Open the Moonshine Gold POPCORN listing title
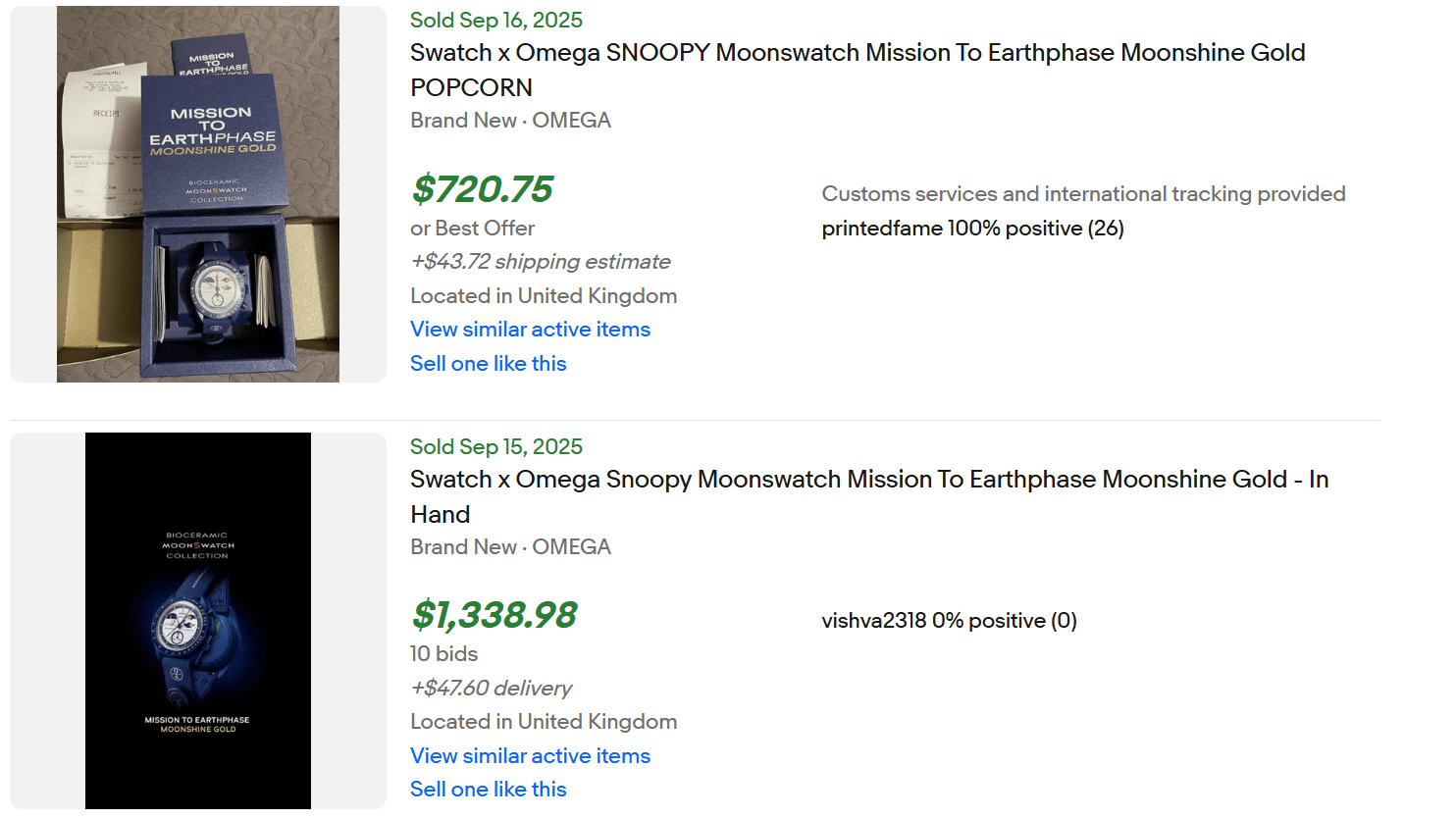Viewport: 1456px width, 819px height. 857,53
